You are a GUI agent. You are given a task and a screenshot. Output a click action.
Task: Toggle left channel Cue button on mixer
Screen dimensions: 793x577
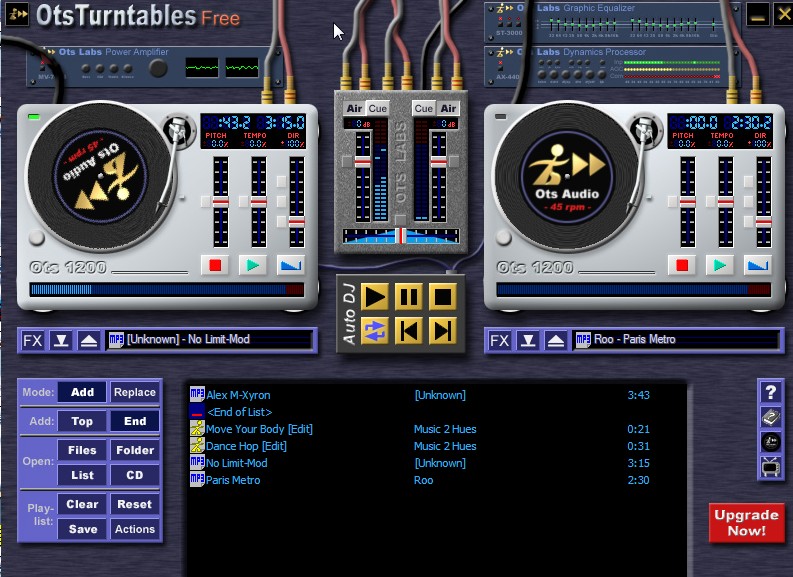[x=377, y=108]
